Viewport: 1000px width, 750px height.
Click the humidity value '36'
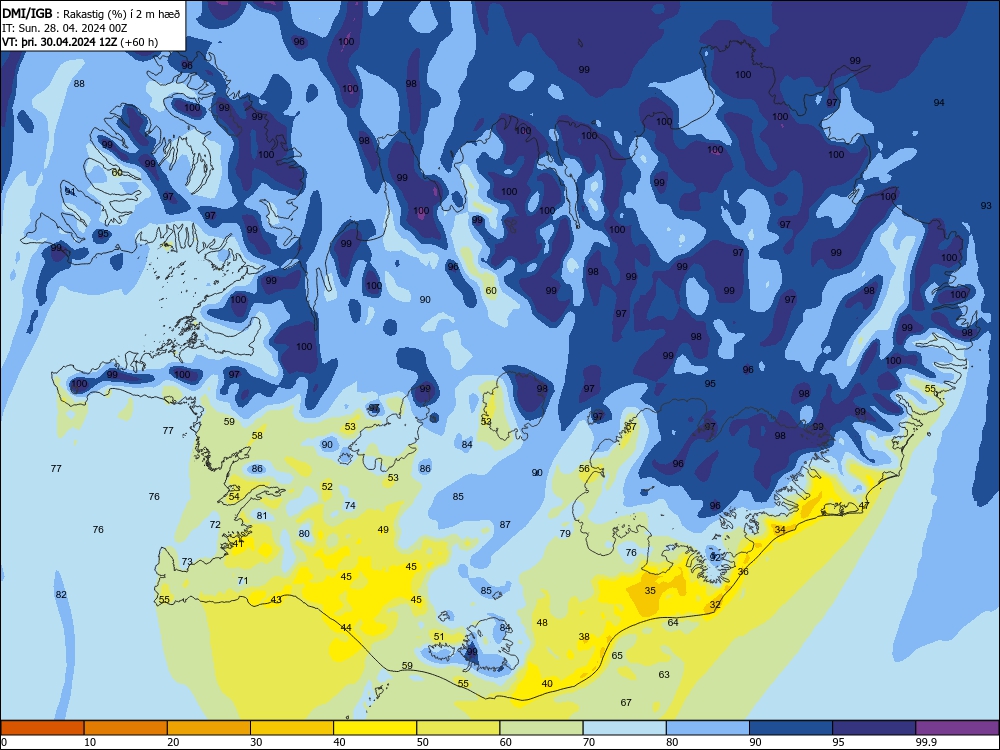[743, 571]
